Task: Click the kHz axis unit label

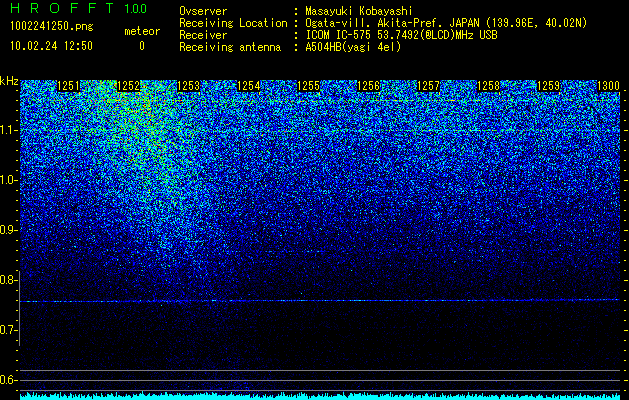Action: click(x=9, y=81)
